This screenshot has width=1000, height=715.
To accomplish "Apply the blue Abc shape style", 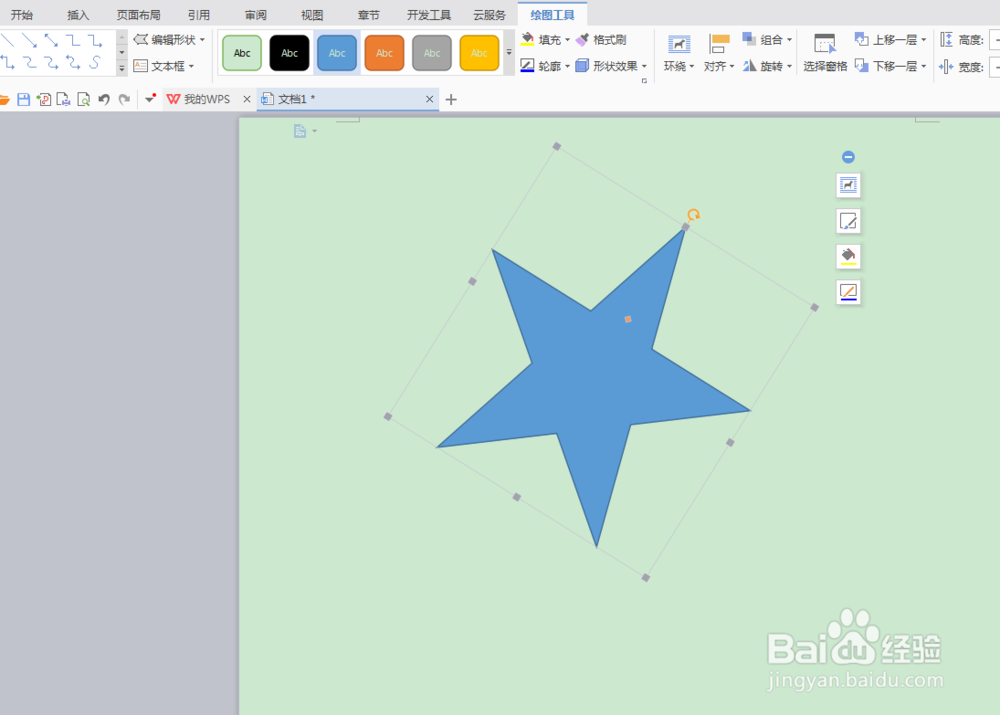I will point(337,53).
